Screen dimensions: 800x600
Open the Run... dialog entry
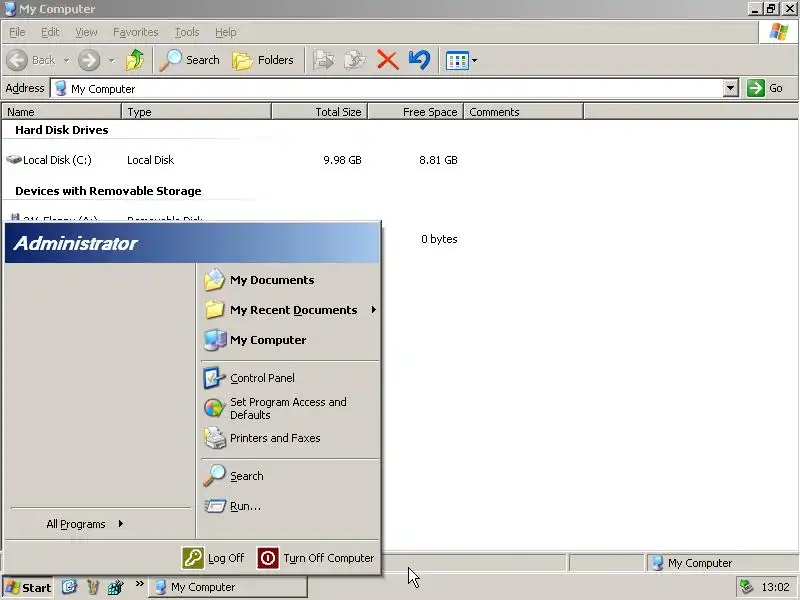pyautogui.click(x=233, y=506)
